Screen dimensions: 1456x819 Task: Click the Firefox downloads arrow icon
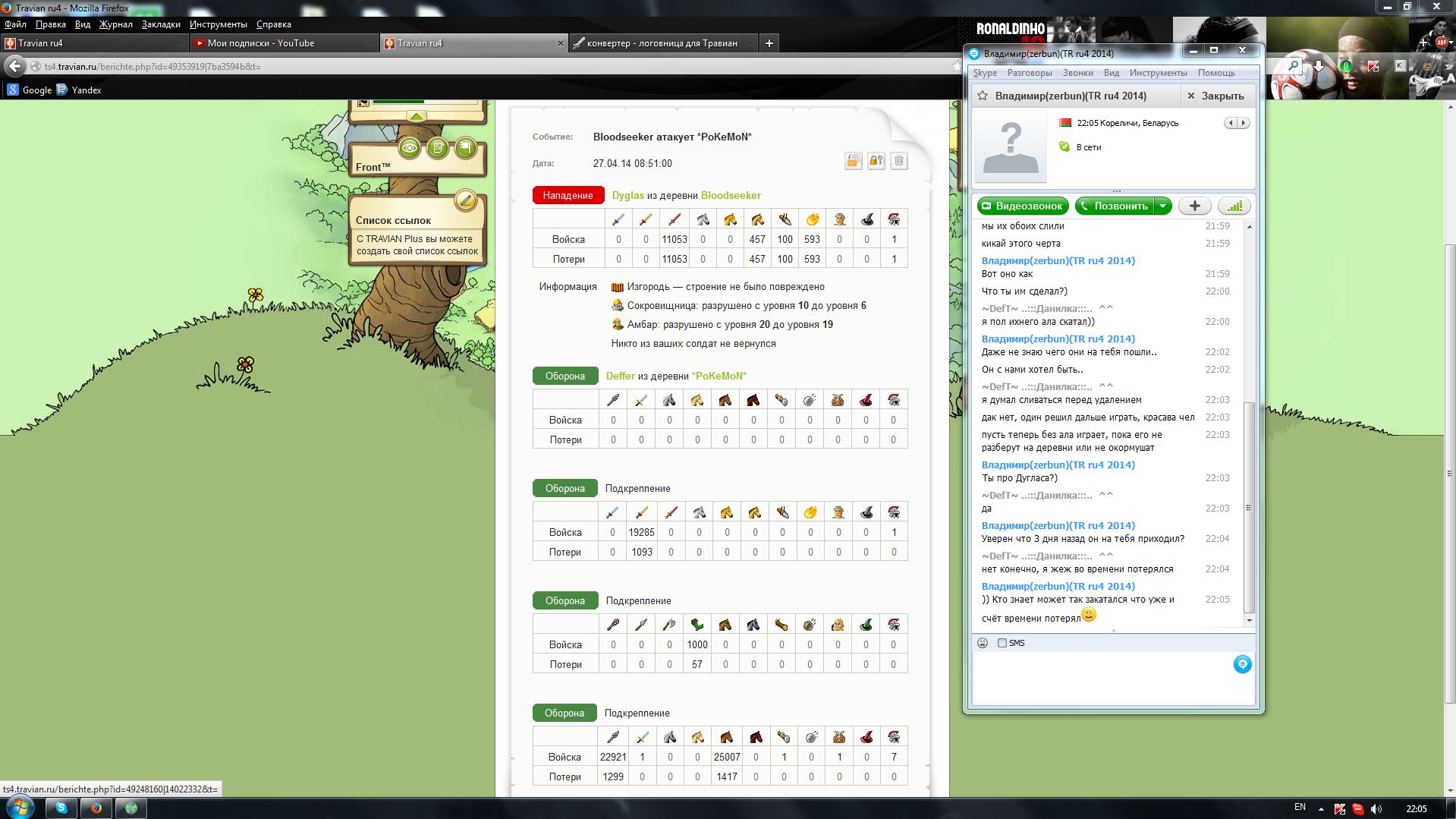point(1319,67)
